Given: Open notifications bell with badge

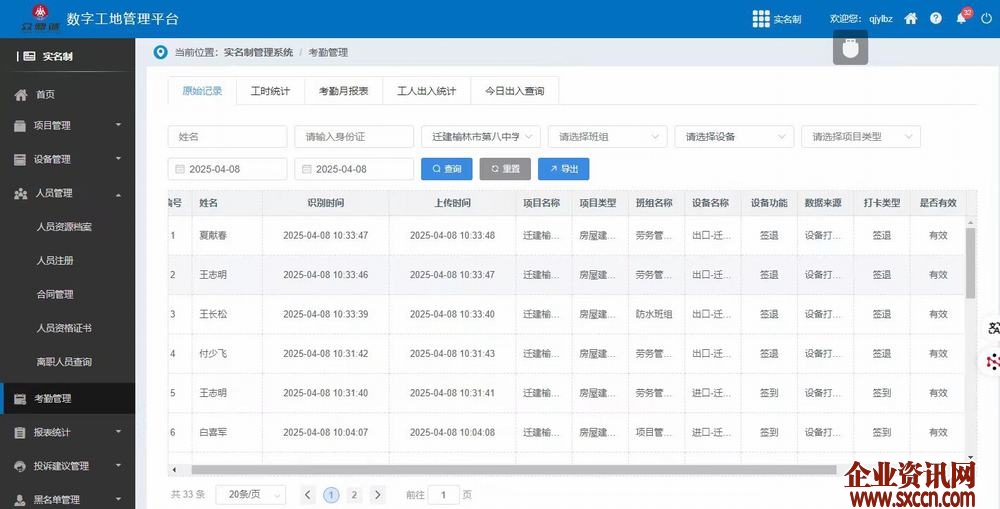Looking at the screenshot, I should pos(961,18).
